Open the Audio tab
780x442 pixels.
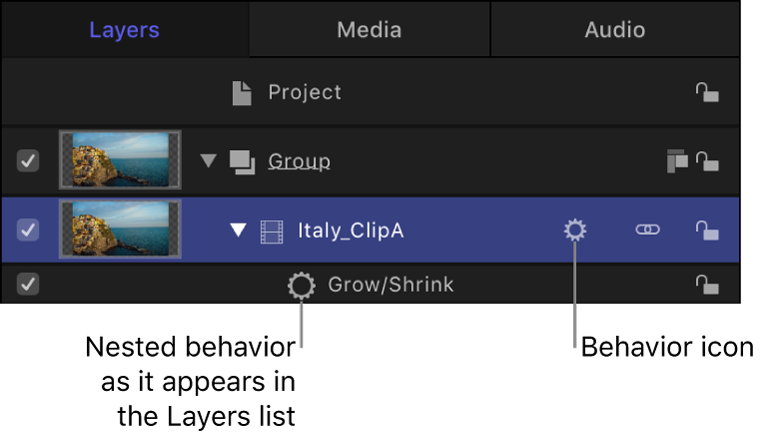click(x=615, y=29)
